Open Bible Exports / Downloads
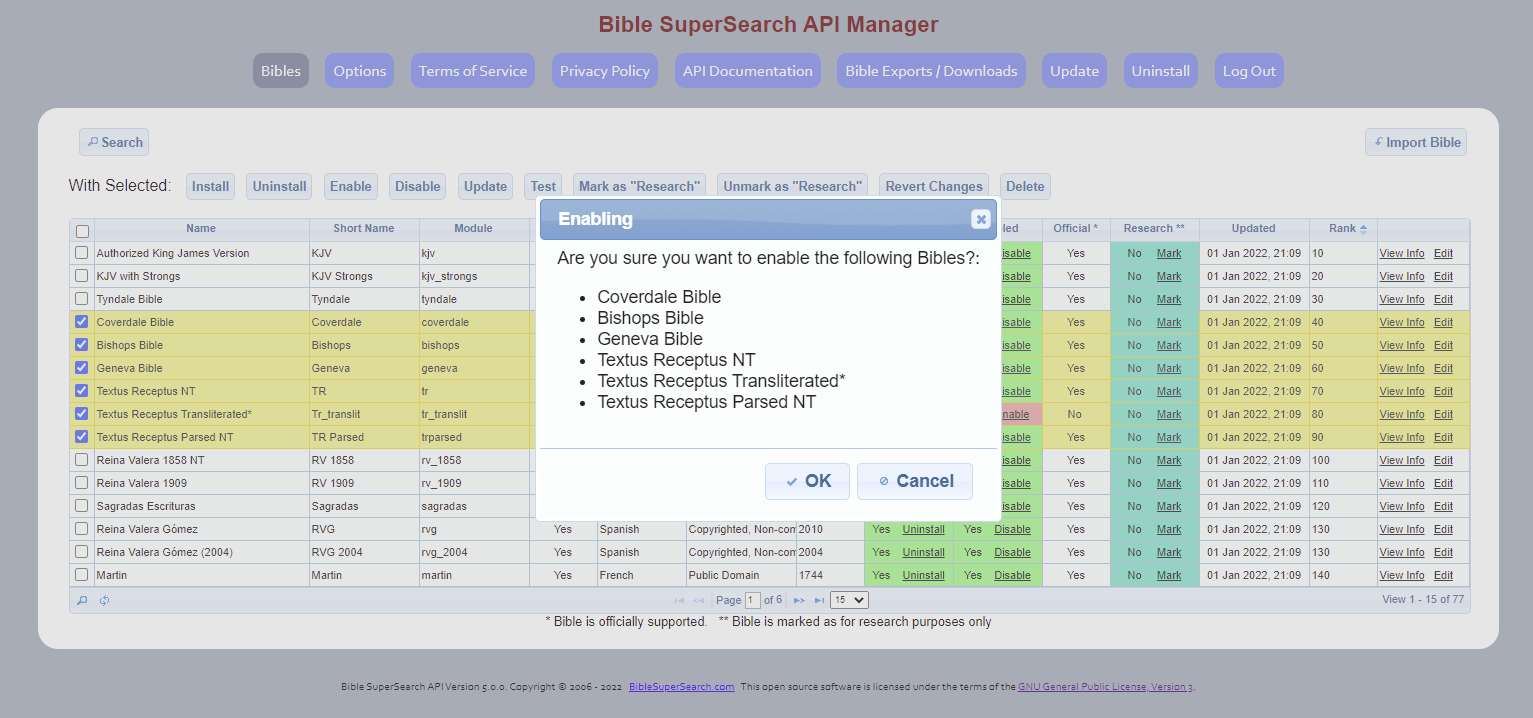The width and height of the screenshot is (1533, 718). pyautogui.click(x=931, y=71)
